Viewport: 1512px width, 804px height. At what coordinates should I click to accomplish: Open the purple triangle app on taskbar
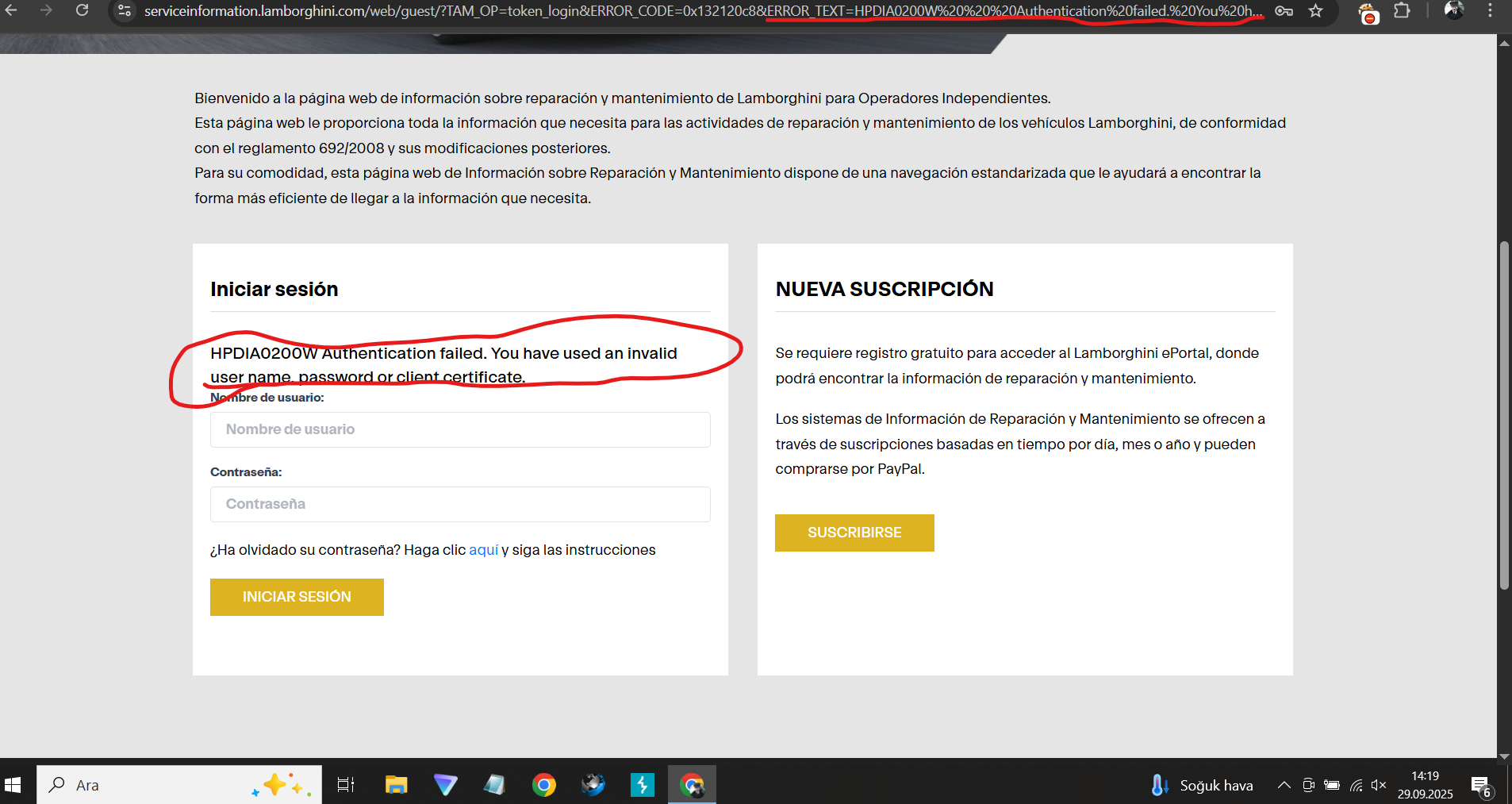(x=446, y=785)
